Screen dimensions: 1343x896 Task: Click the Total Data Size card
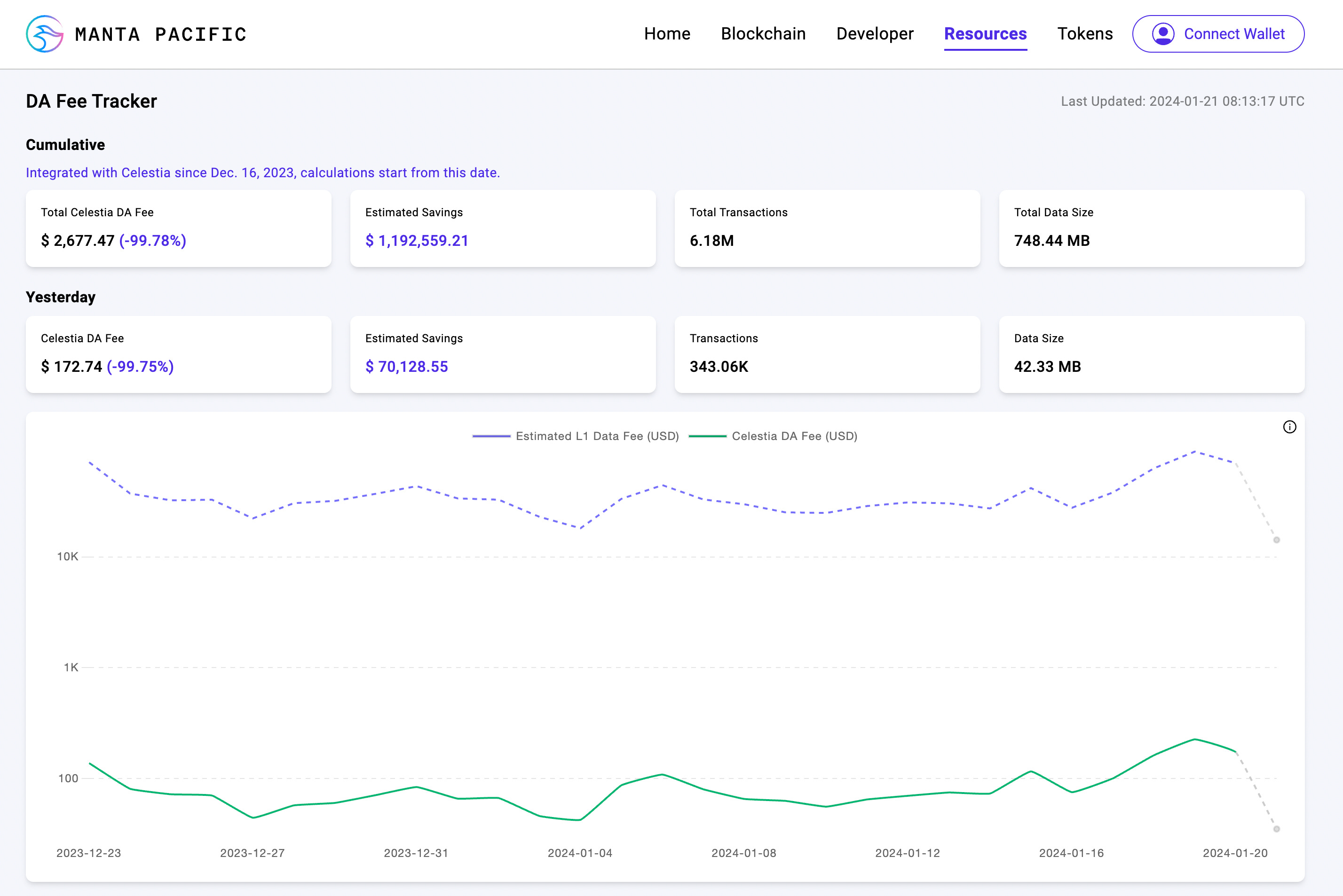coord(1151,228)
